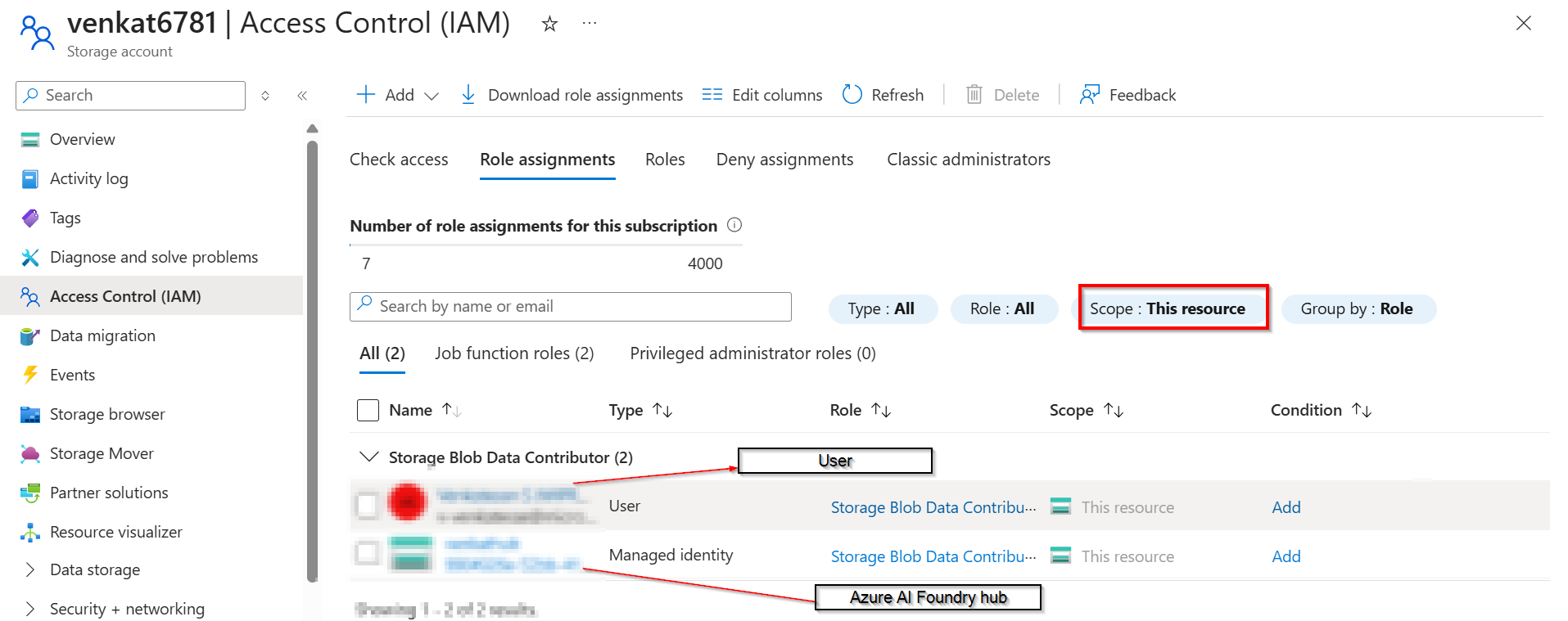Close the Access Control blade

tap(1523, 23)
